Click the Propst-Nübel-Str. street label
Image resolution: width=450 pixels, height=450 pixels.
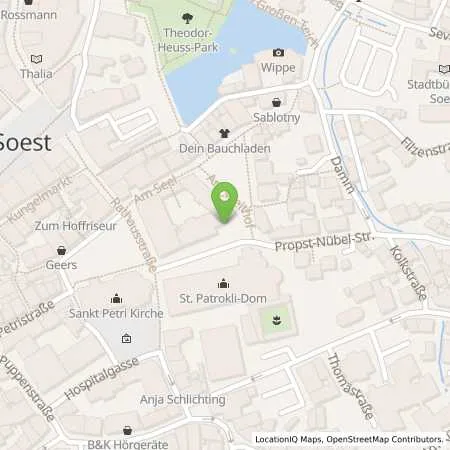325,242
